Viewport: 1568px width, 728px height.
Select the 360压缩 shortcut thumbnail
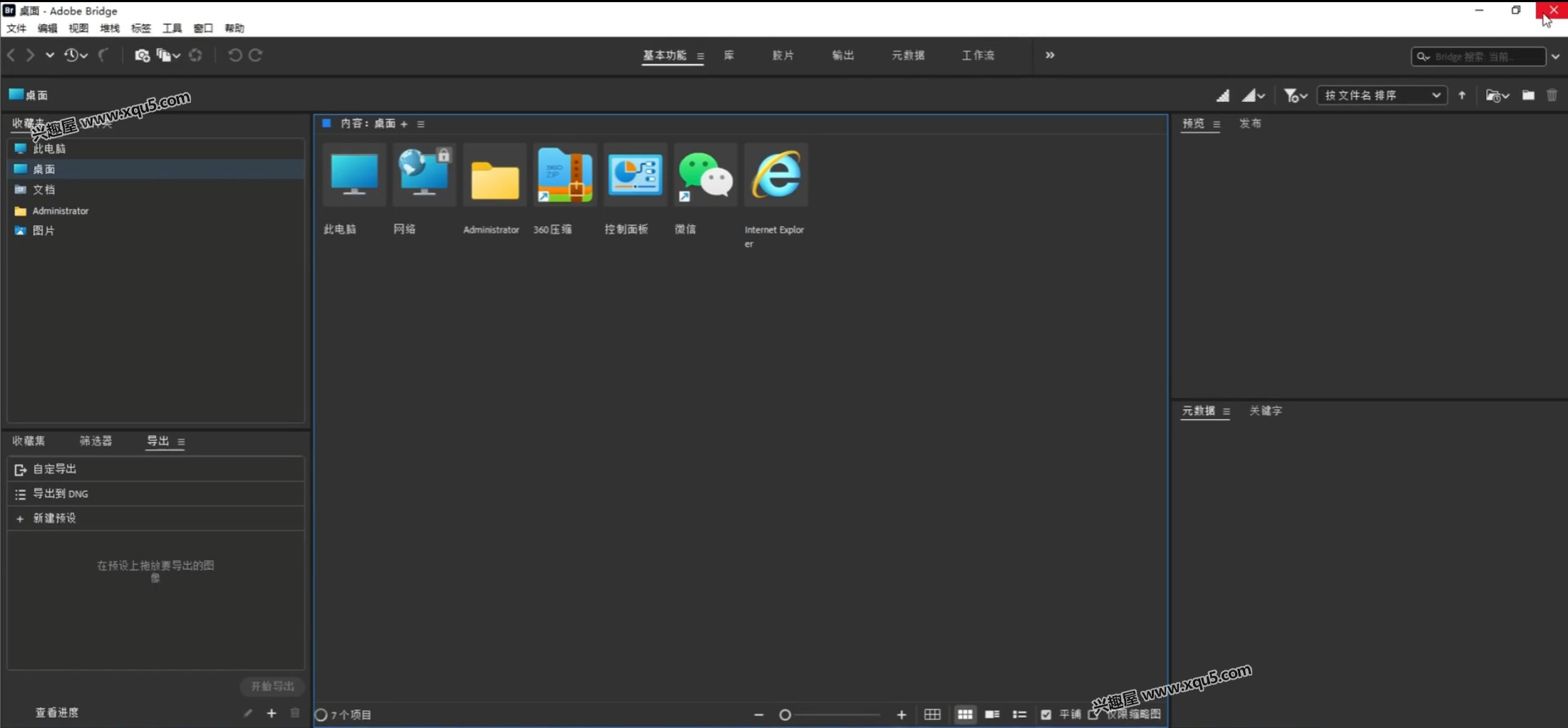[565, 175]
